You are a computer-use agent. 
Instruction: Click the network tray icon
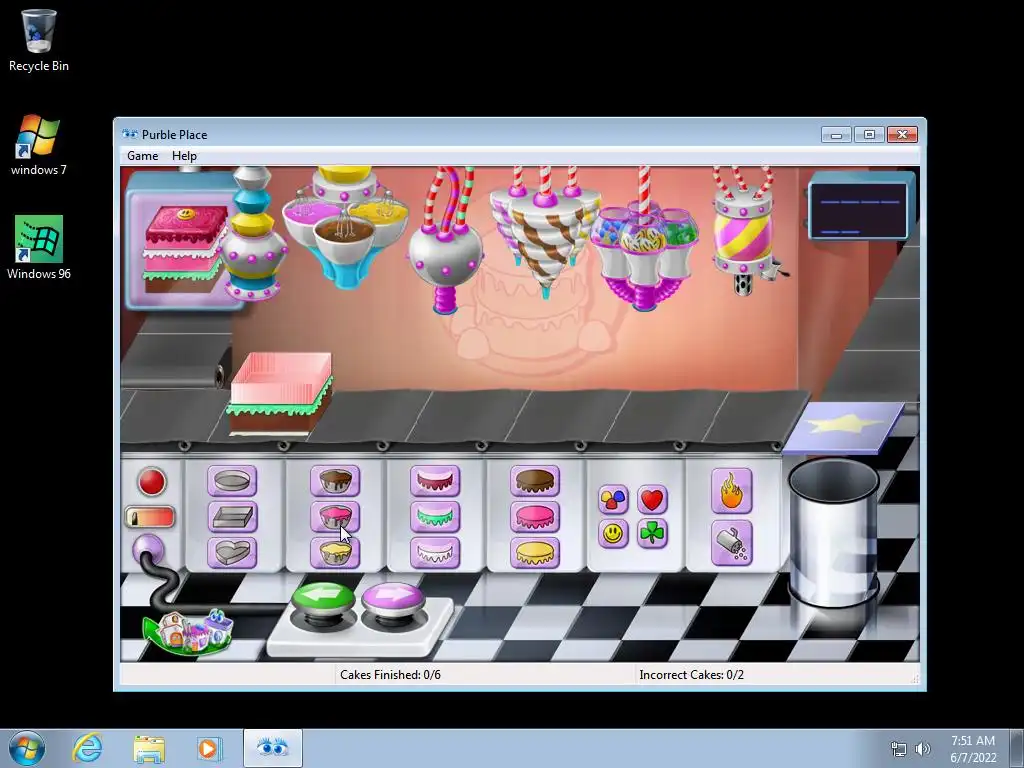pos(899,749)
